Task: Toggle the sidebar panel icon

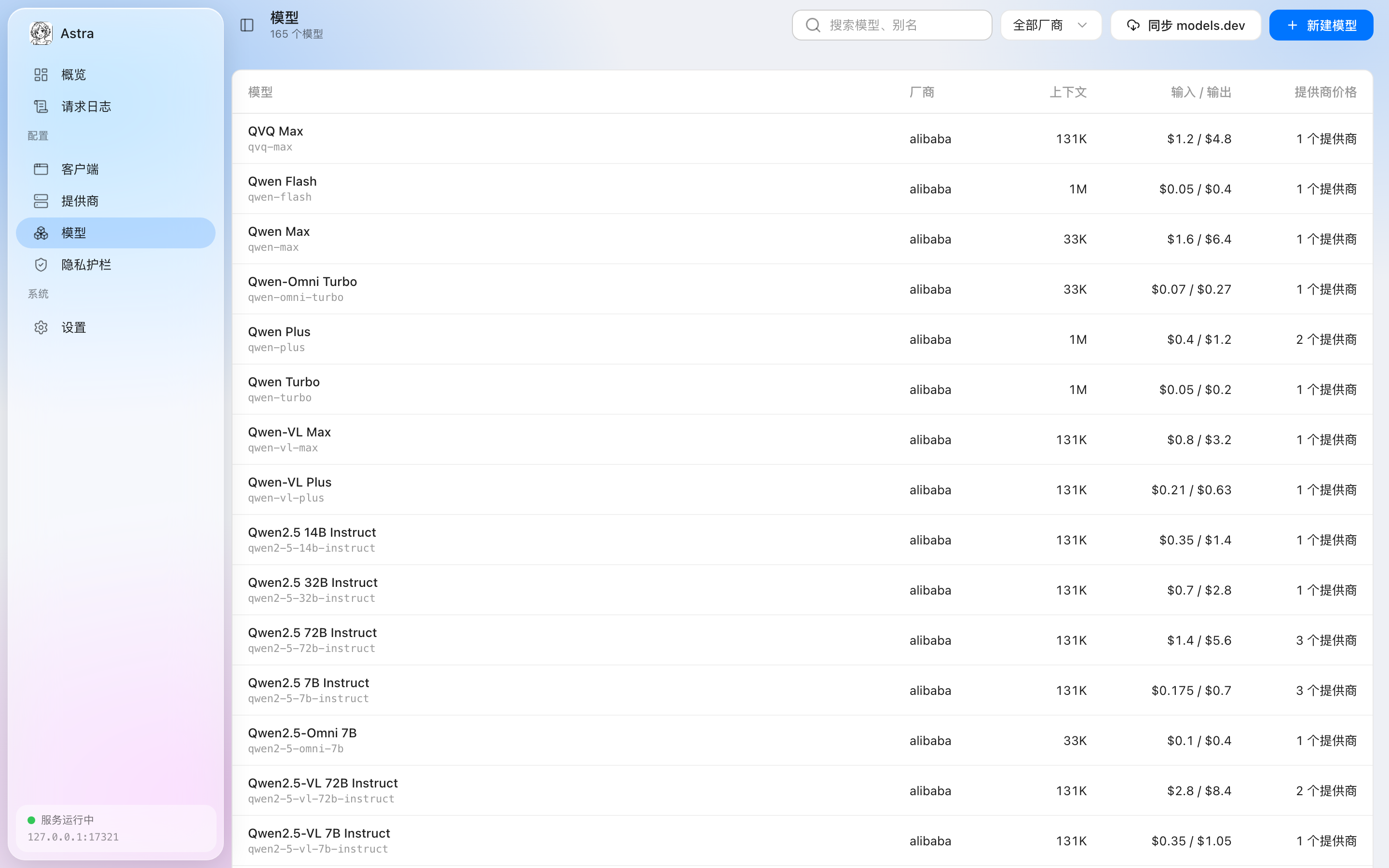Action: 247,25
